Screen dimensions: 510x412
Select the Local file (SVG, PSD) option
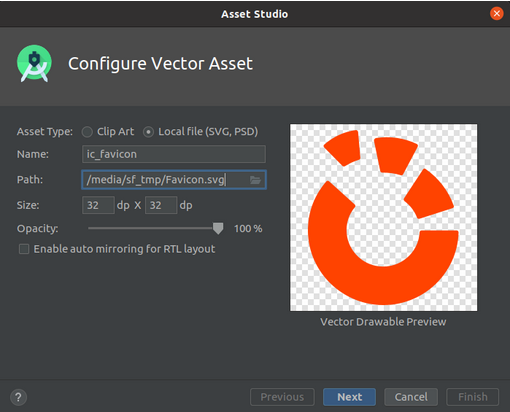coord(148,132)
